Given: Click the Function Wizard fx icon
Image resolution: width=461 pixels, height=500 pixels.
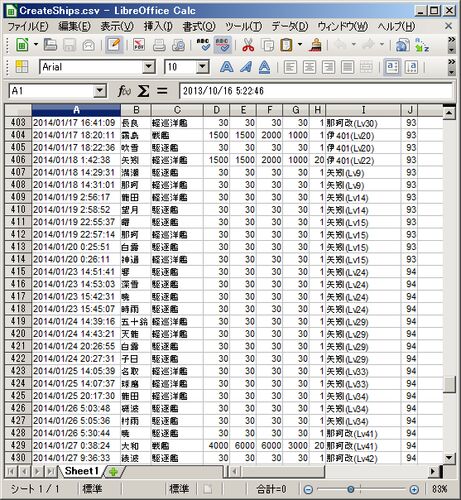Looking at the screenshot, I should click(124, 91).
